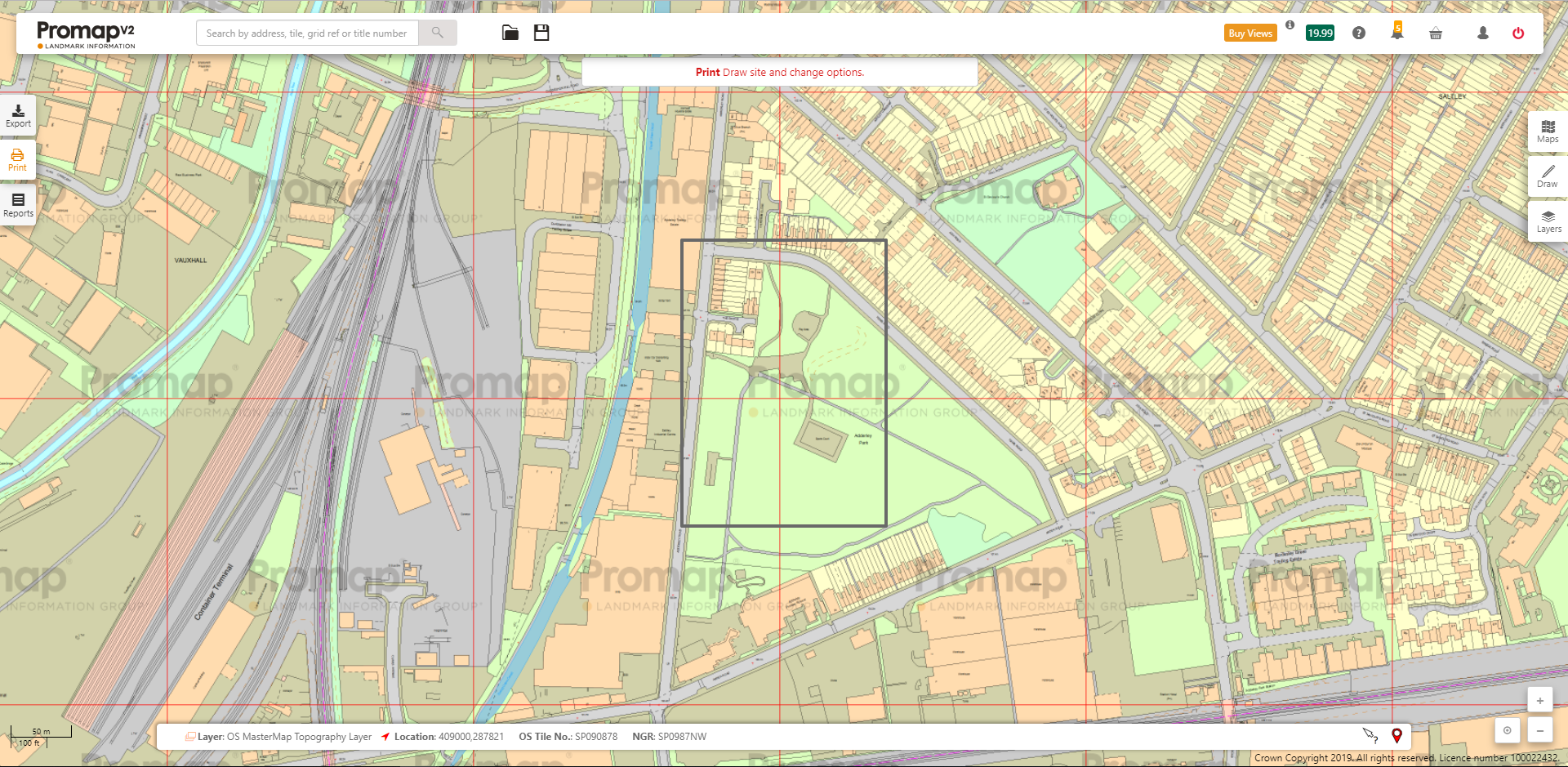Open the Maps panel
Image resolution: width=1568 pixels, height=767 pixels.
[x=1548, y=132]
